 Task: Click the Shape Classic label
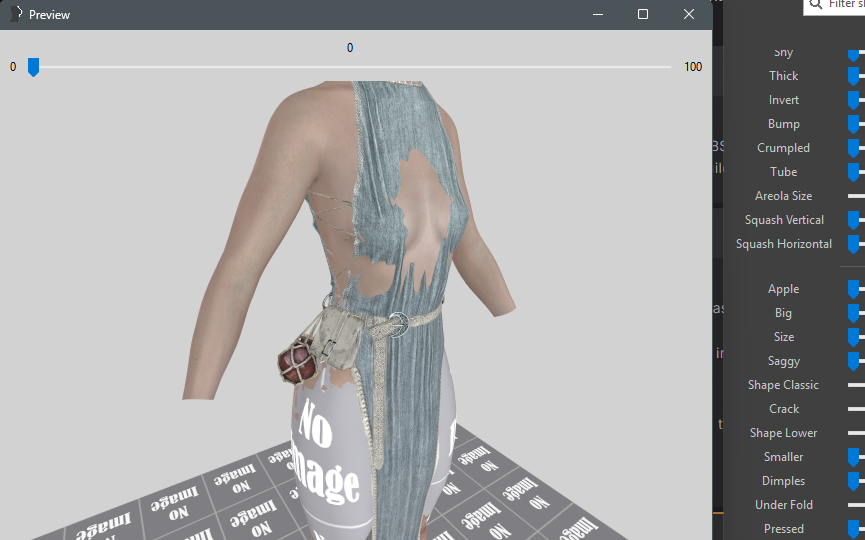tap(783, 385)
